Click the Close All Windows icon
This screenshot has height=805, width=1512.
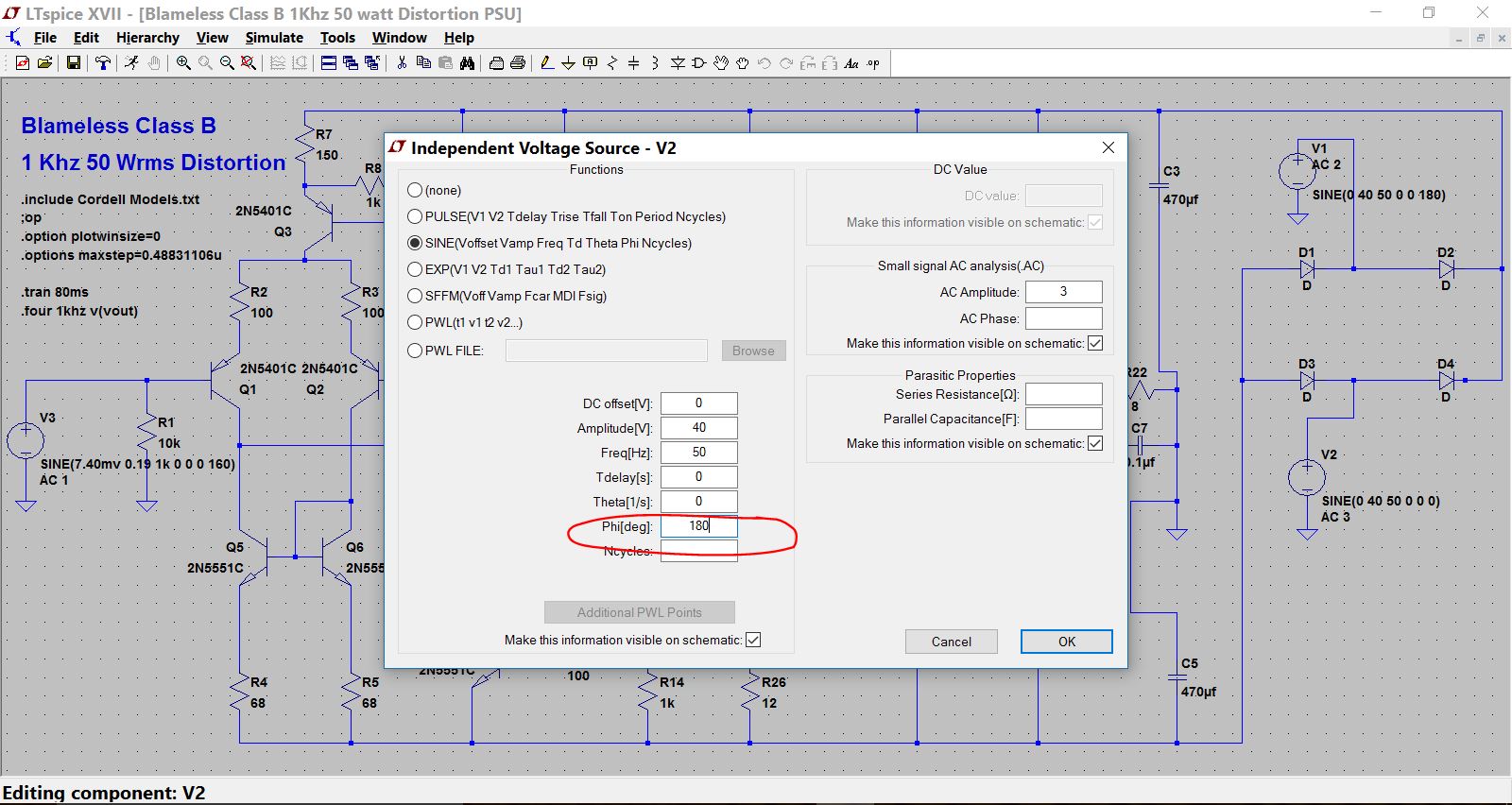tap(372, 63)
